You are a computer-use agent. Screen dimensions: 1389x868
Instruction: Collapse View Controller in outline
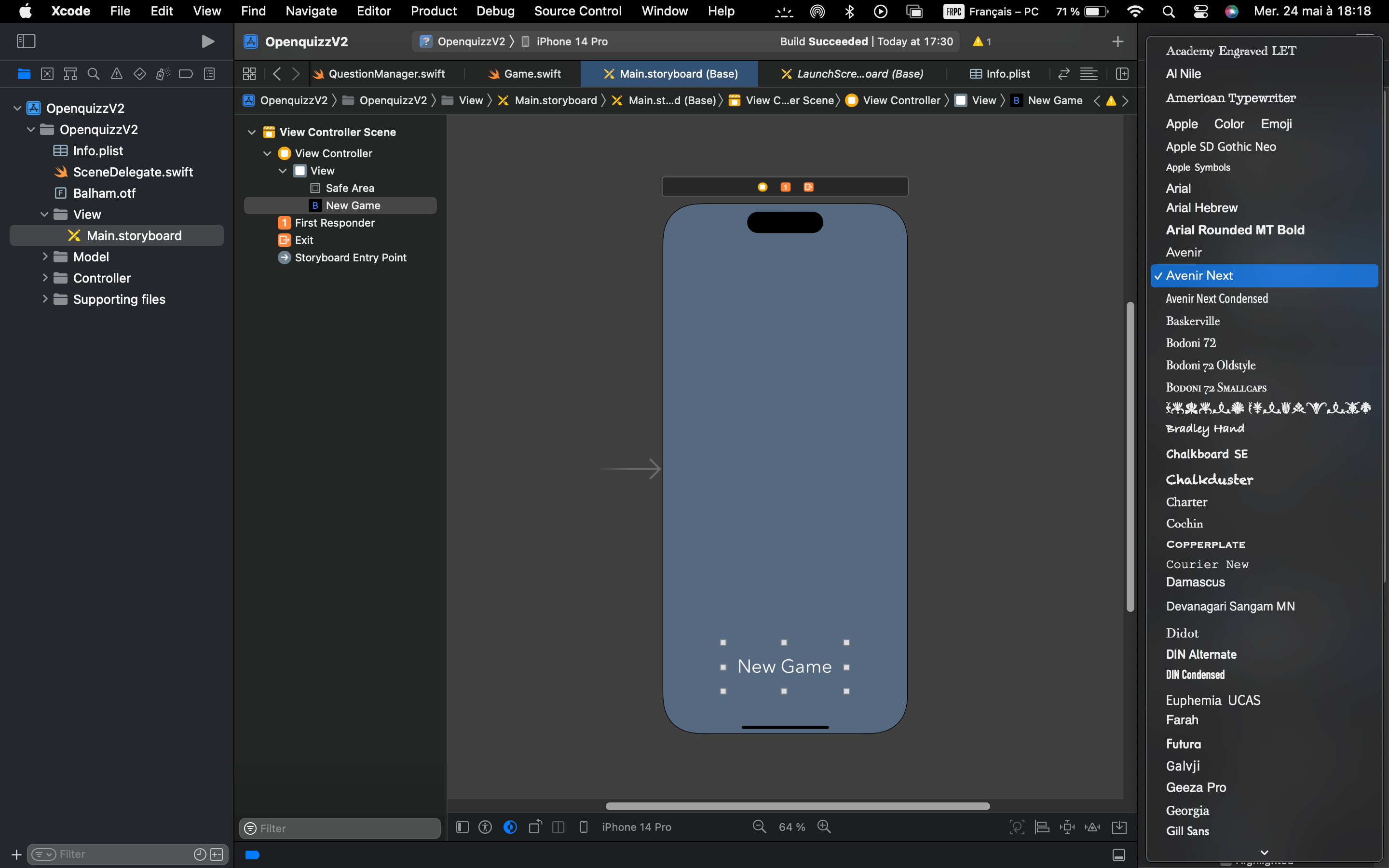[x=267, y=153]
